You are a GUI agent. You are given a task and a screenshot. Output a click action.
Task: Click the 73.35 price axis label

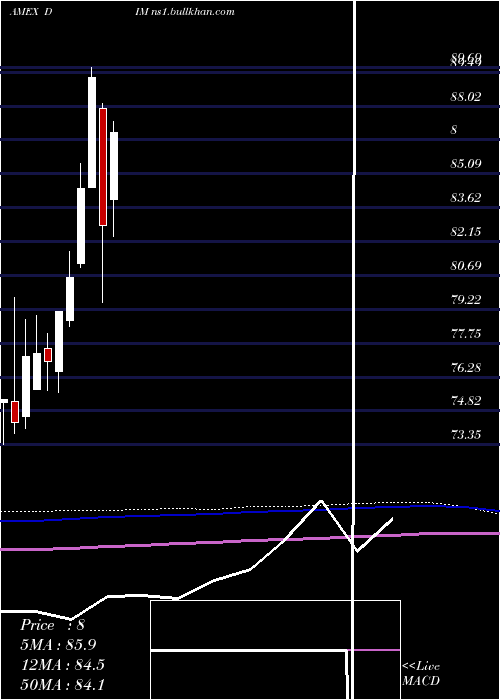click(x=466, y=434)
